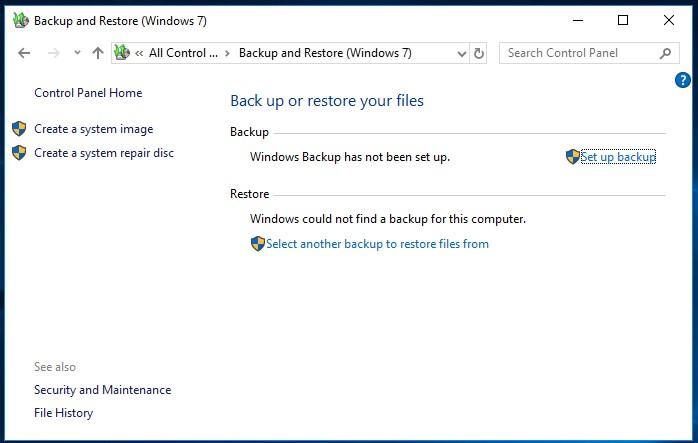The height and width of the screenshot is (443, 698).
Task: Click the Forward navigation arrow
Action: pos(53,53)
